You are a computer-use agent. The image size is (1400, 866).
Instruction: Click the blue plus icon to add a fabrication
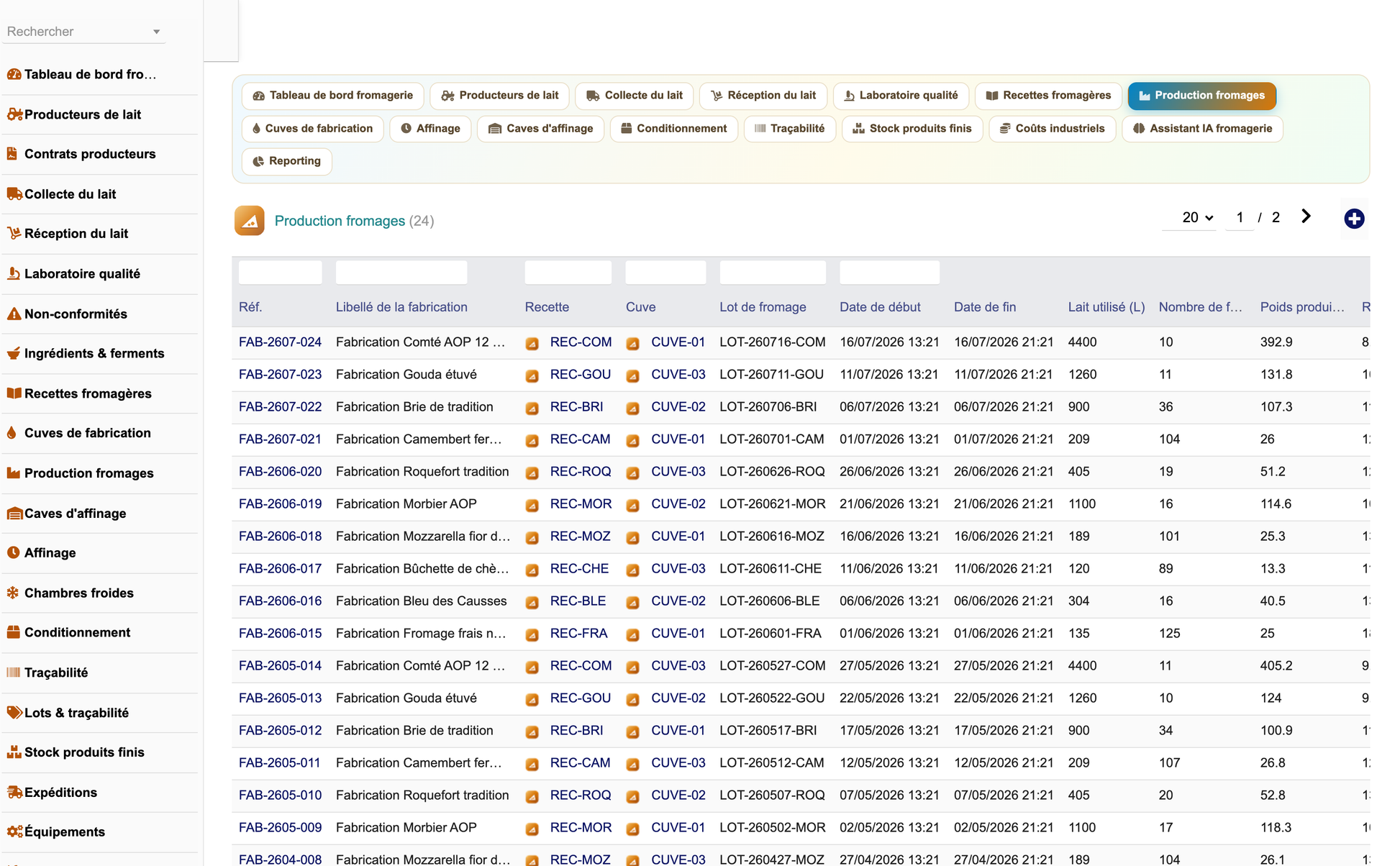(1354, 219)
